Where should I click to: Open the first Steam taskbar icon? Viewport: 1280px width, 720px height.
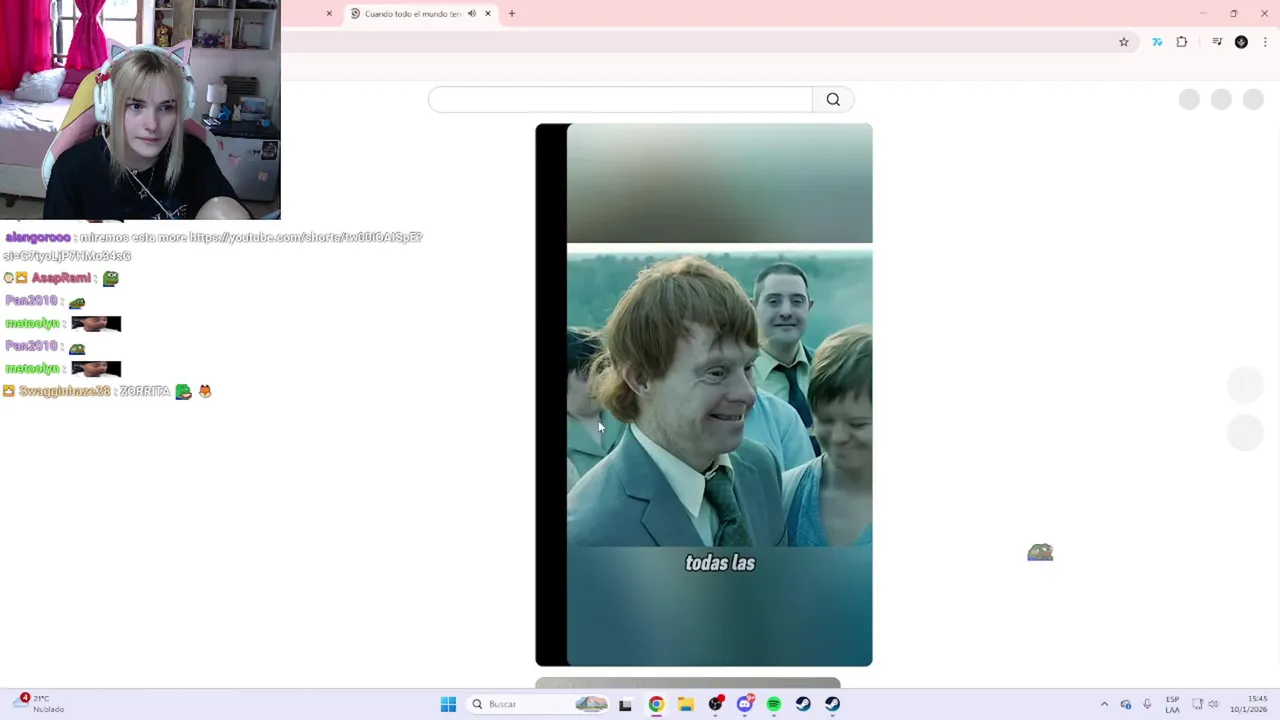(x=803, y=704)
